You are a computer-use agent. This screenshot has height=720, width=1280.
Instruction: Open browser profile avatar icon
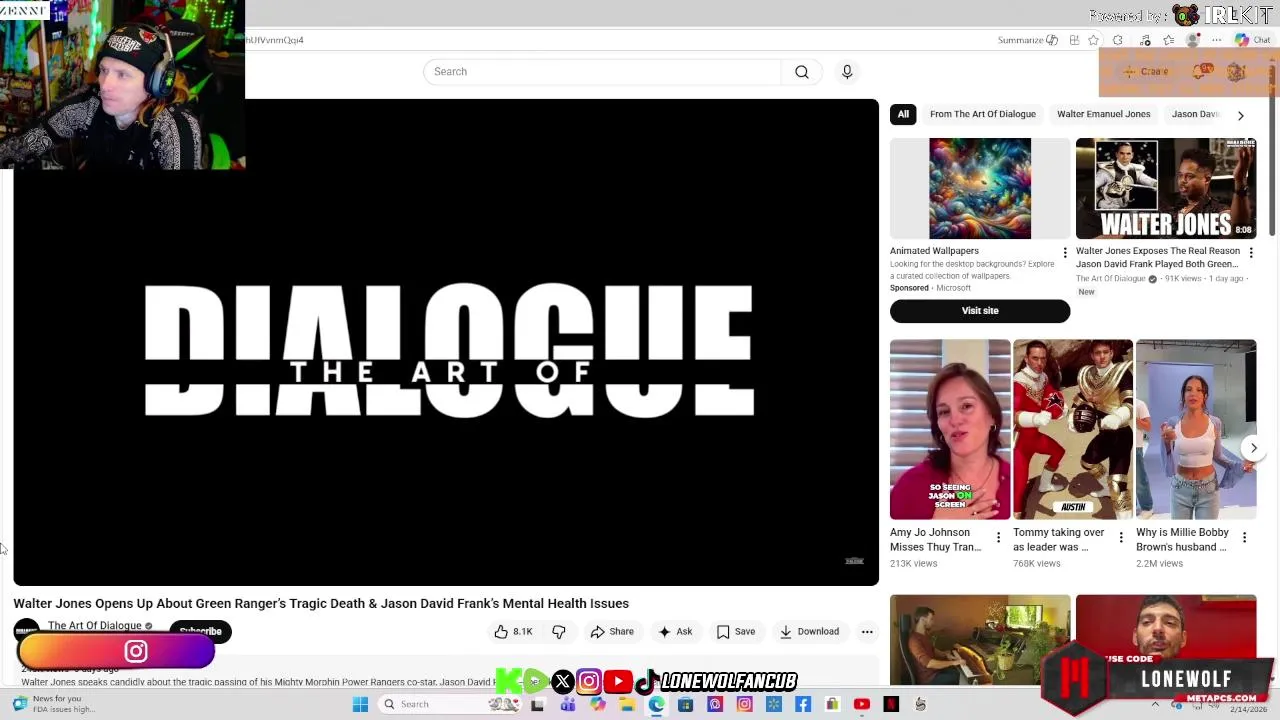click(1192, 40)
